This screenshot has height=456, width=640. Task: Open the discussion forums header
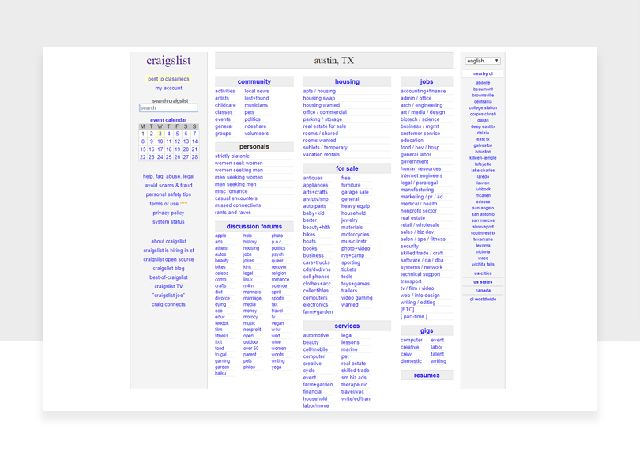(254, 226)
